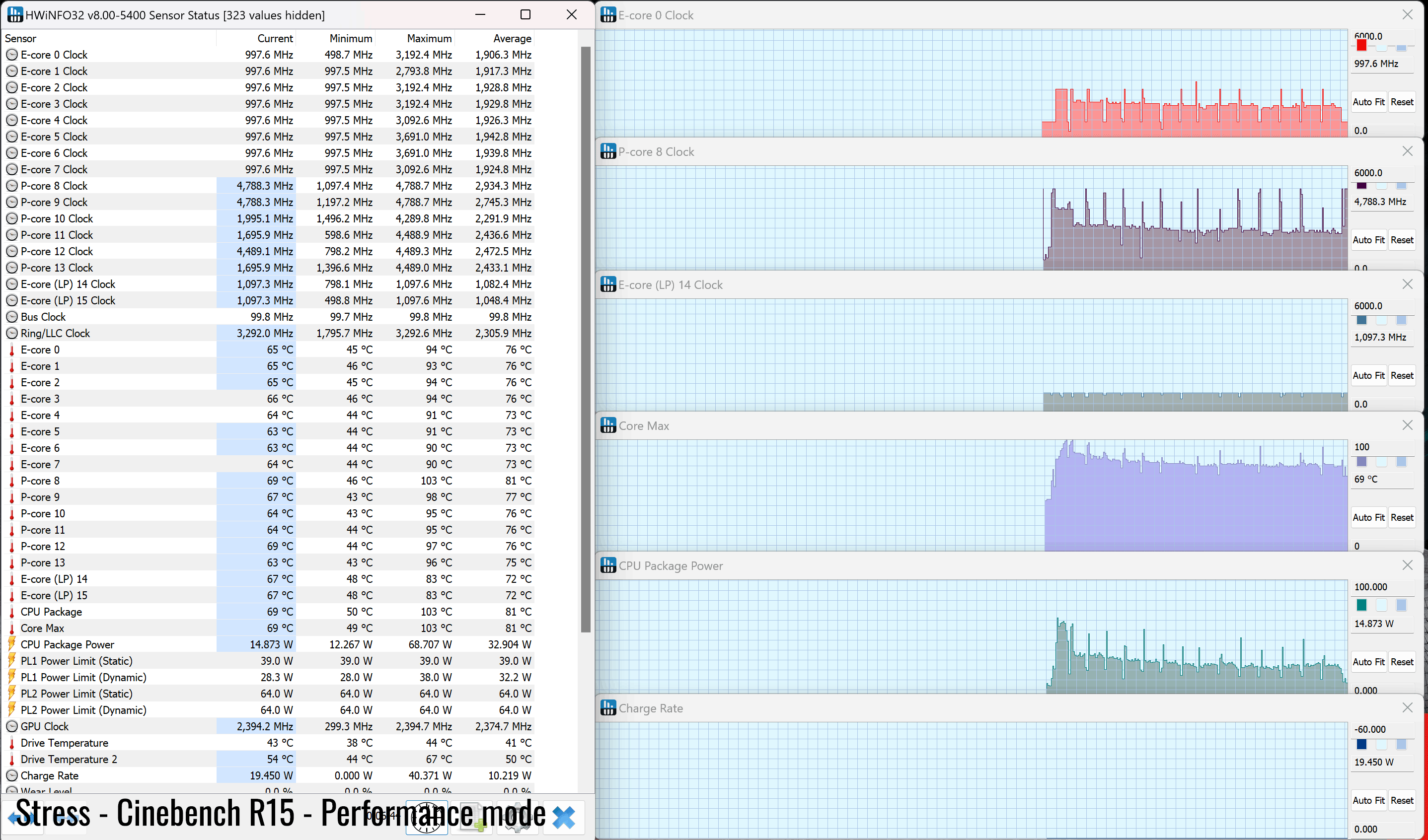This screenshot has width=1428, height=840.
Task: Click the clock icon beside Ring/LLC Clock row
Action: (x=12, y=333)
